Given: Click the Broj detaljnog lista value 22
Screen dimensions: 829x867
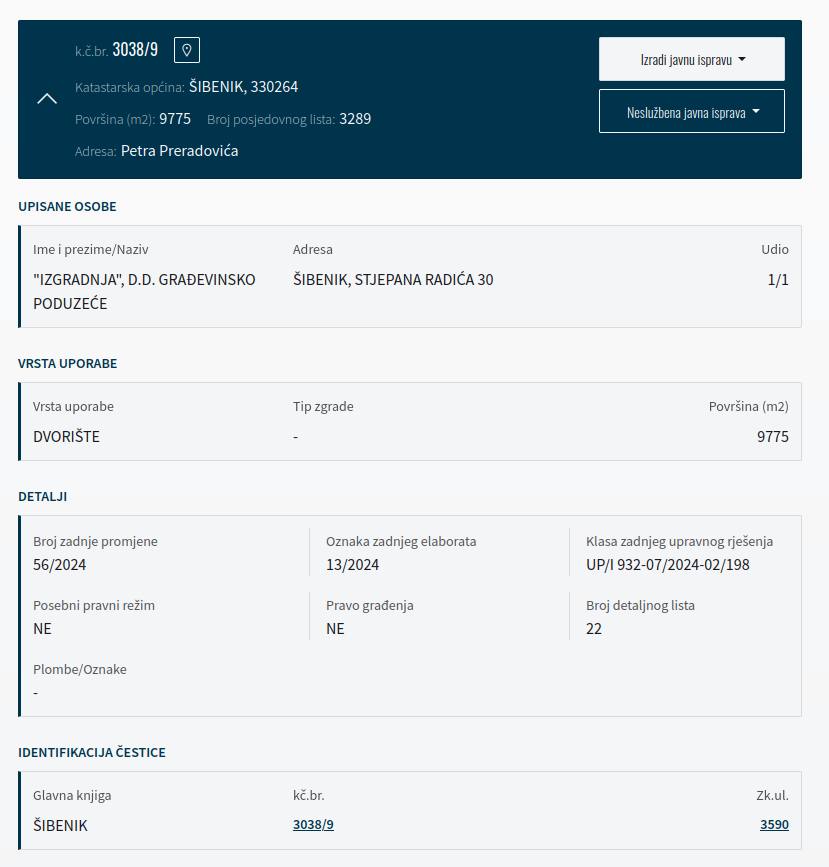Looking at the screenshot, I should pyautogui.click(x=594, y=629).
